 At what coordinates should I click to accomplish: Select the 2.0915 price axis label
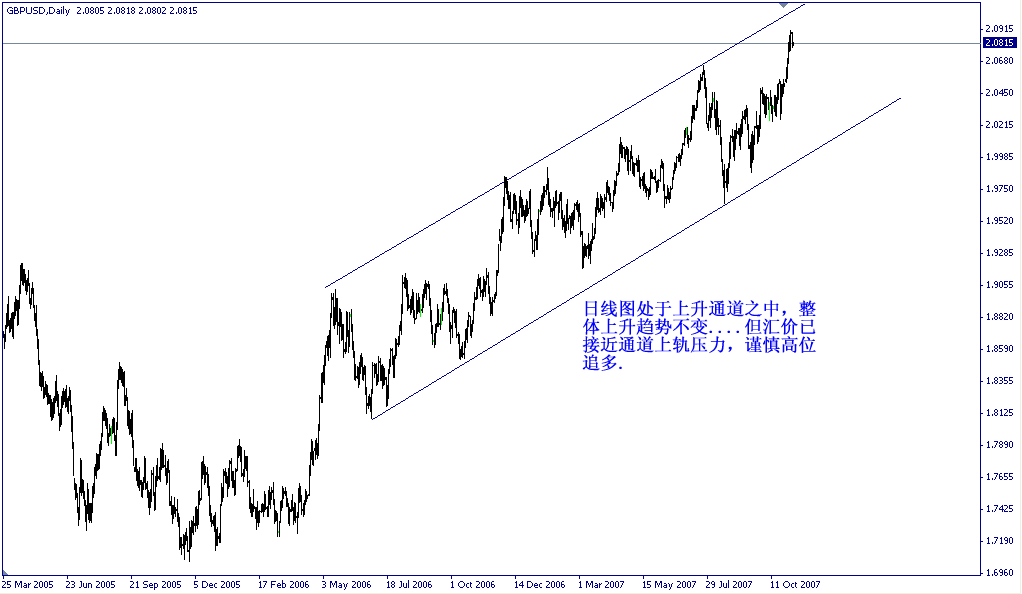pyautogui.click(x=1000, y=29)
